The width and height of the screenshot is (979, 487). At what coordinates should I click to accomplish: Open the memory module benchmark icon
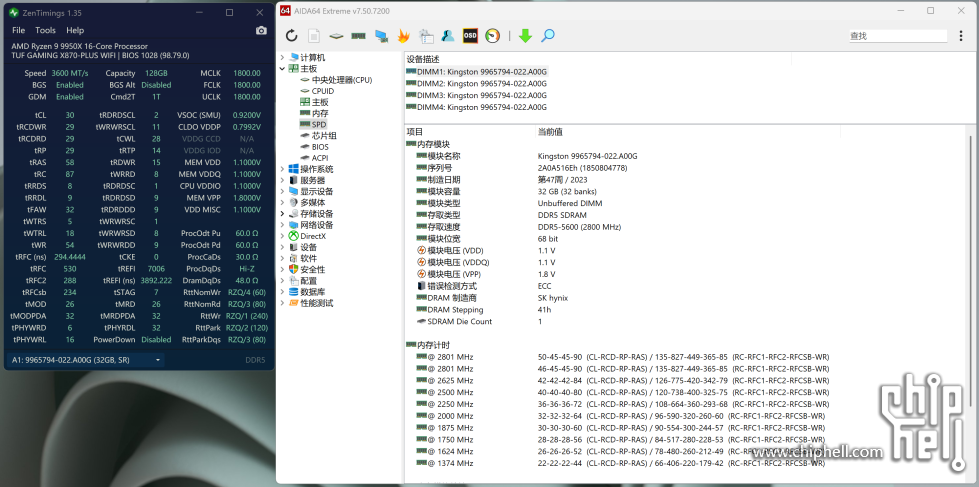(358, 36)
